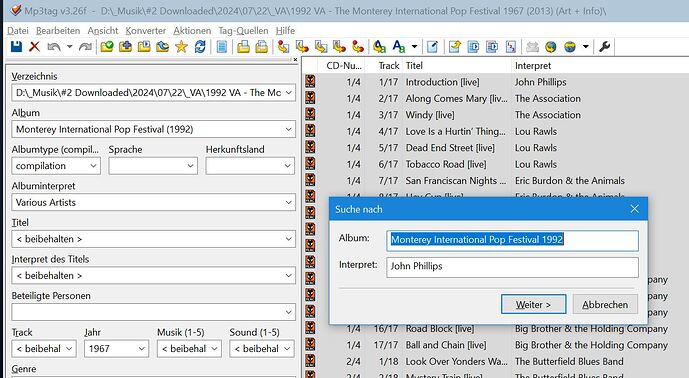Click the save tag floppy disk icon
689x378 pixels.
click(x=16, y=47)
